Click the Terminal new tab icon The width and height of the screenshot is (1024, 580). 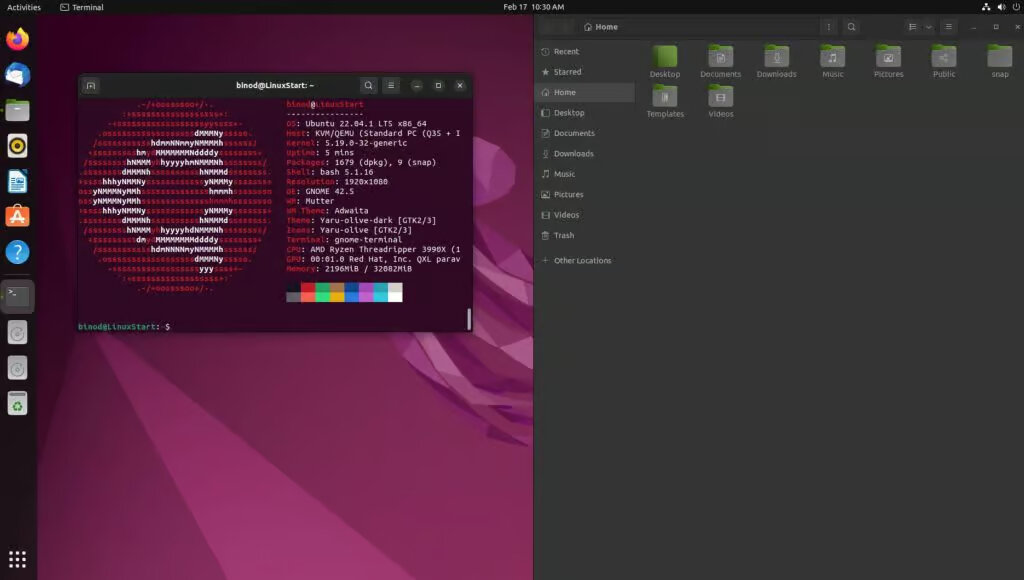(91, 86)
